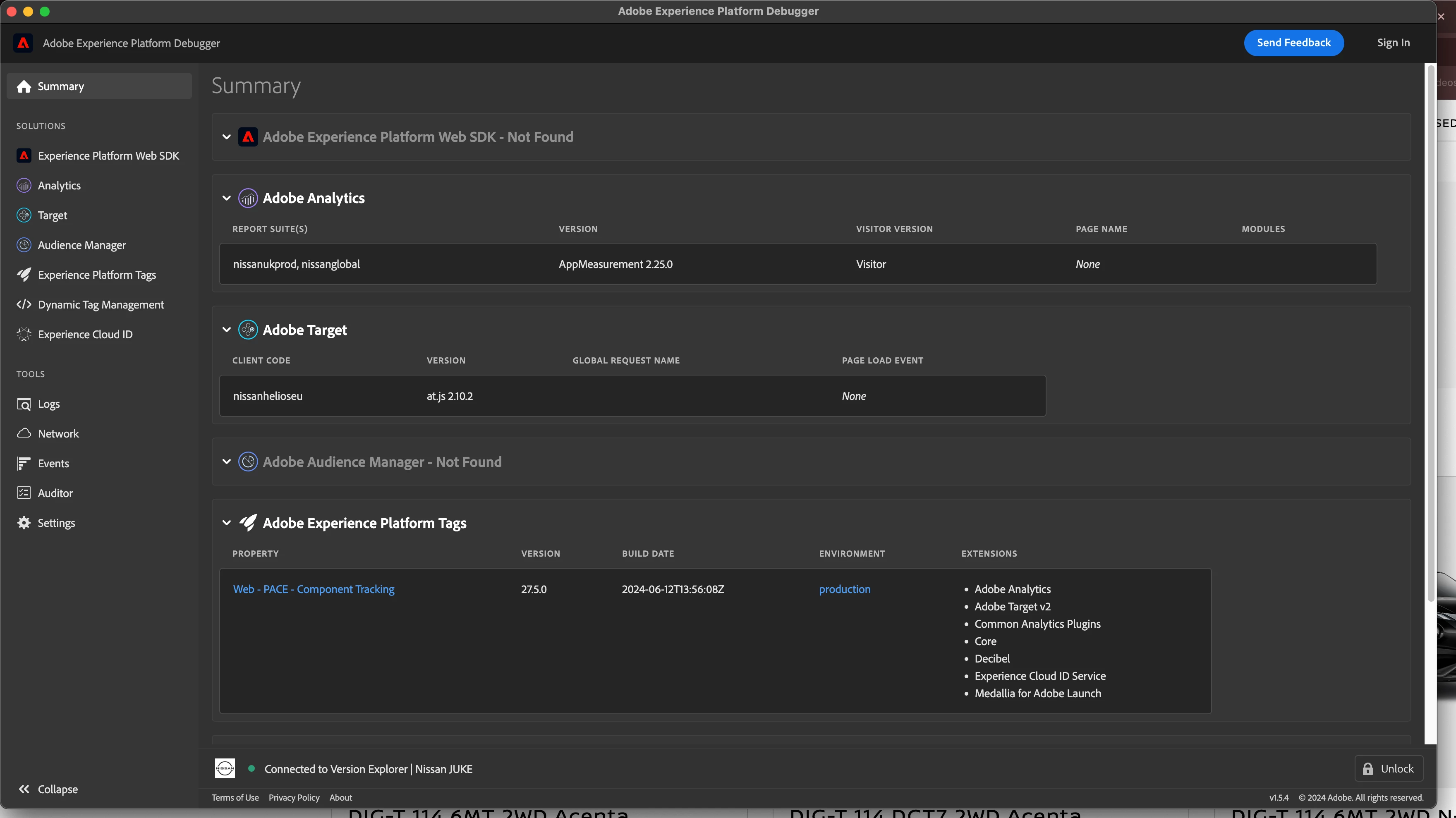The image size is (1456, 818).
Task: Click the Target icon in sidebar
Action: 24,215
